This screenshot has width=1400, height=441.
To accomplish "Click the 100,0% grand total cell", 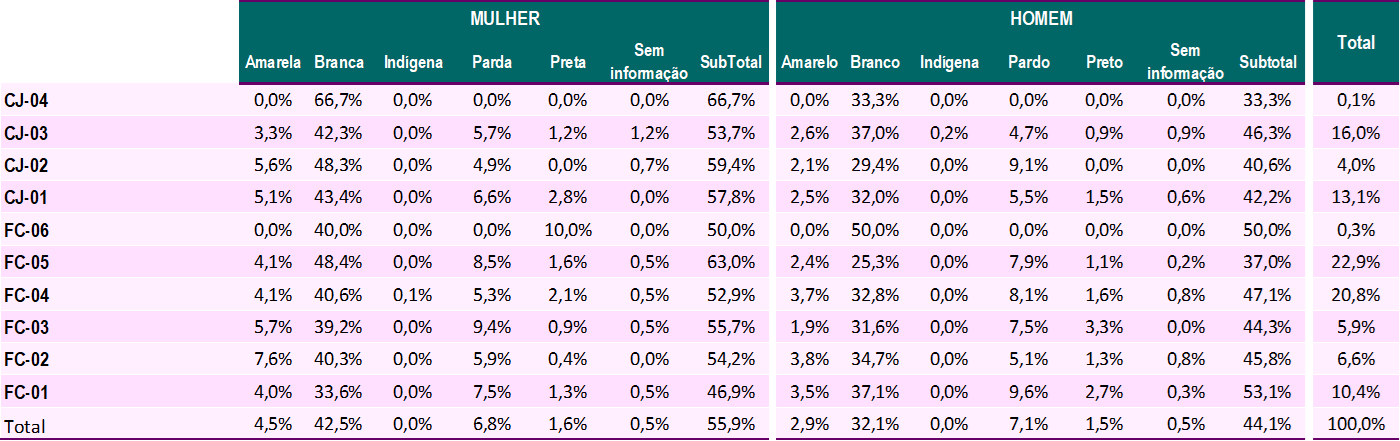I will coord(1357,424).
